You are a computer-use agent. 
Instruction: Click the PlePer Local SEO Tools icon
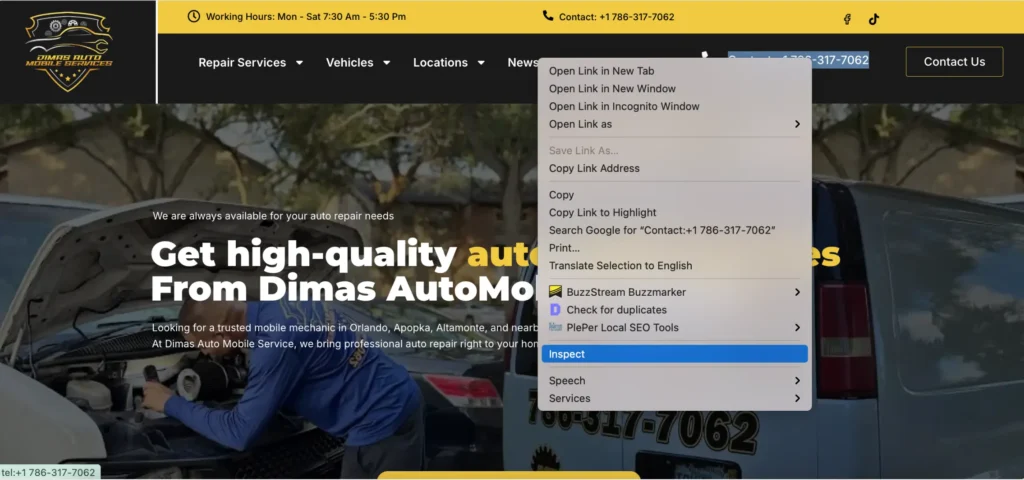(x=555, y=327)
